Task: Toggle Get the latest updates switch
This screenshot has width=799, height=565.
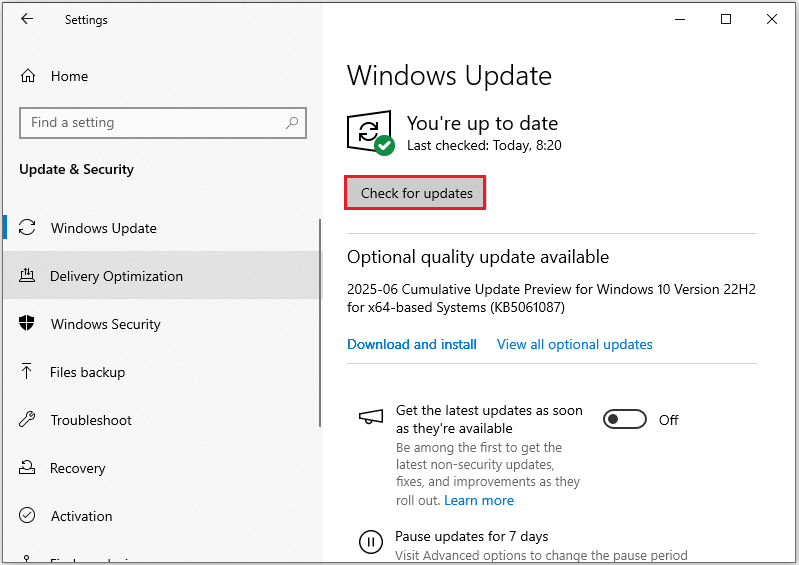Action: pos(625,419)
